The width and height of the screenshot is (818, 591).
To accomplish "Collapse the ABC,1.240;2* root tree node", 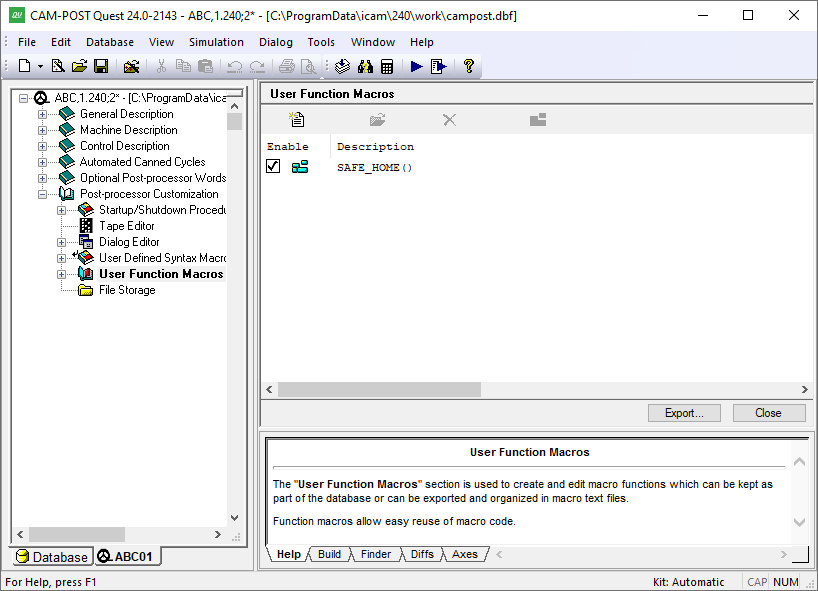I will click(23, 98).
